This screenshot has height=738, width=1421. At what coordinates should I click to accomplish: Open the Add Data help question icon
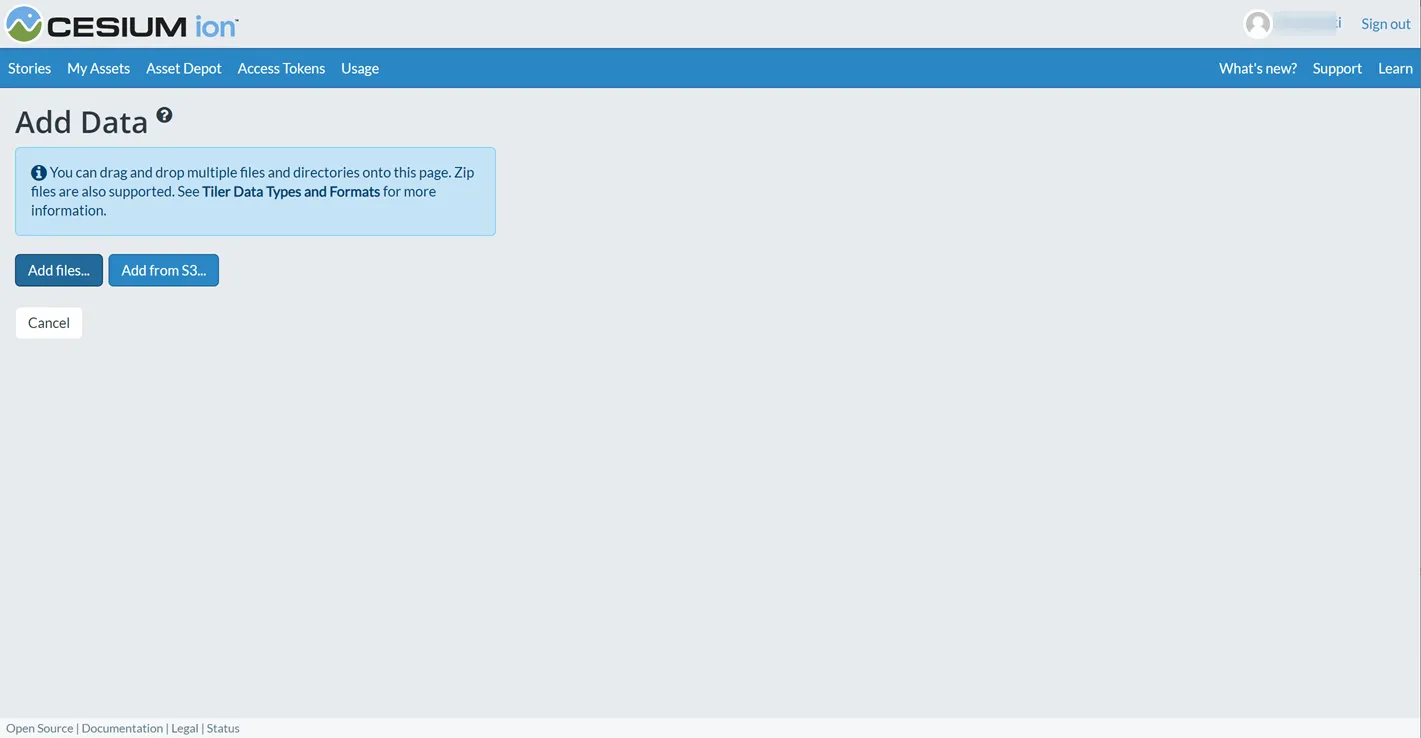pos(164,115)
